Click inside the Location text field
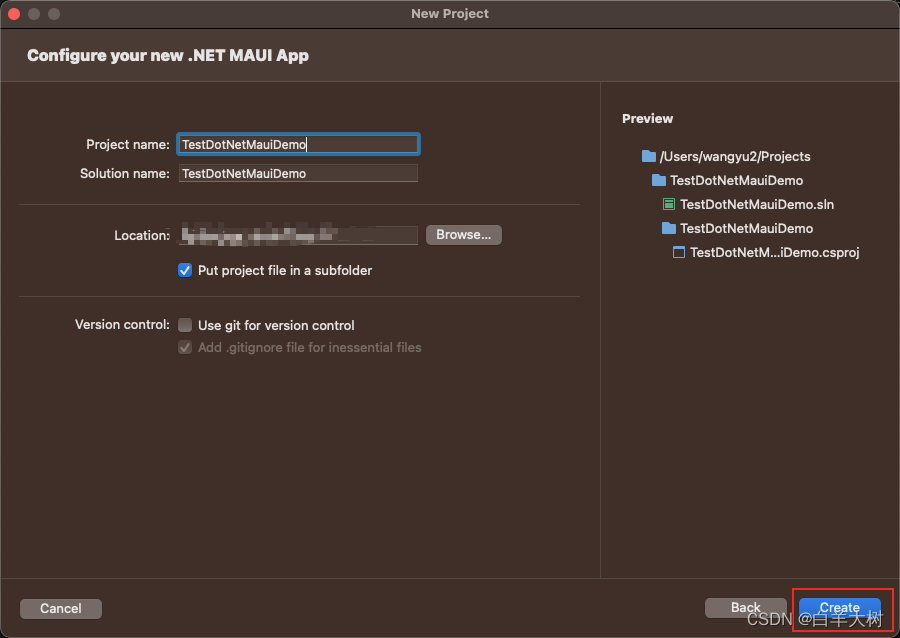 pos(297,235)
